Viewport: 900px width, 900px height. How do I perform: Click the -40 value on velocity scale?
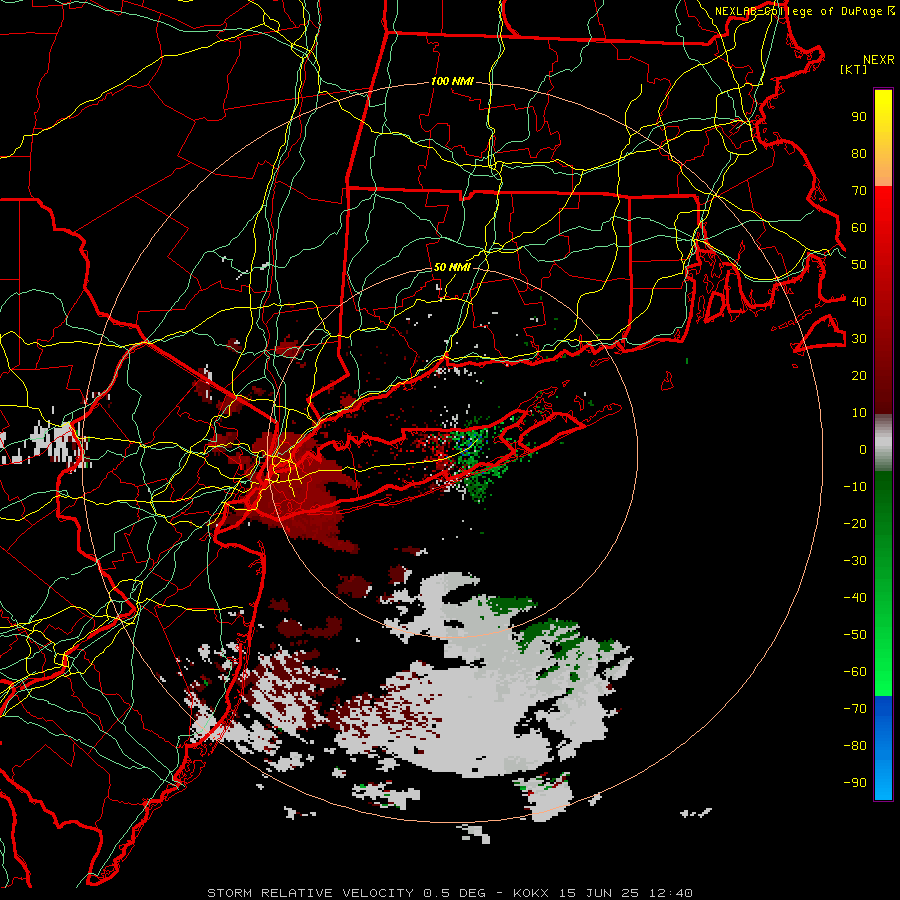(x=855, y=598)
